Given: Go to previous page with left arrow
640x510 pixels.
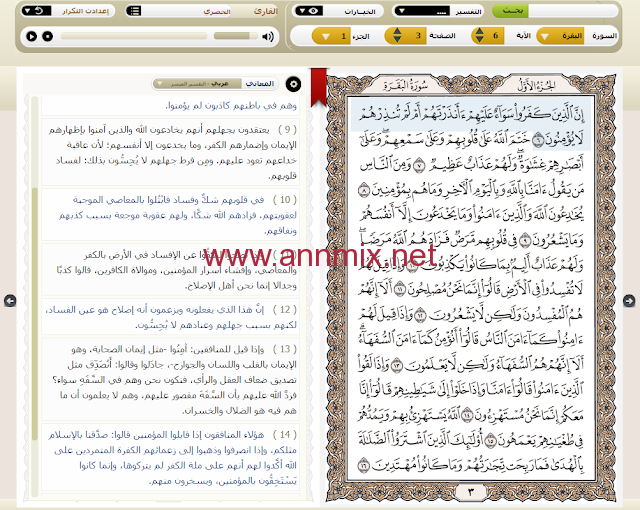Looking at the screenshot, I should [10, 301].
